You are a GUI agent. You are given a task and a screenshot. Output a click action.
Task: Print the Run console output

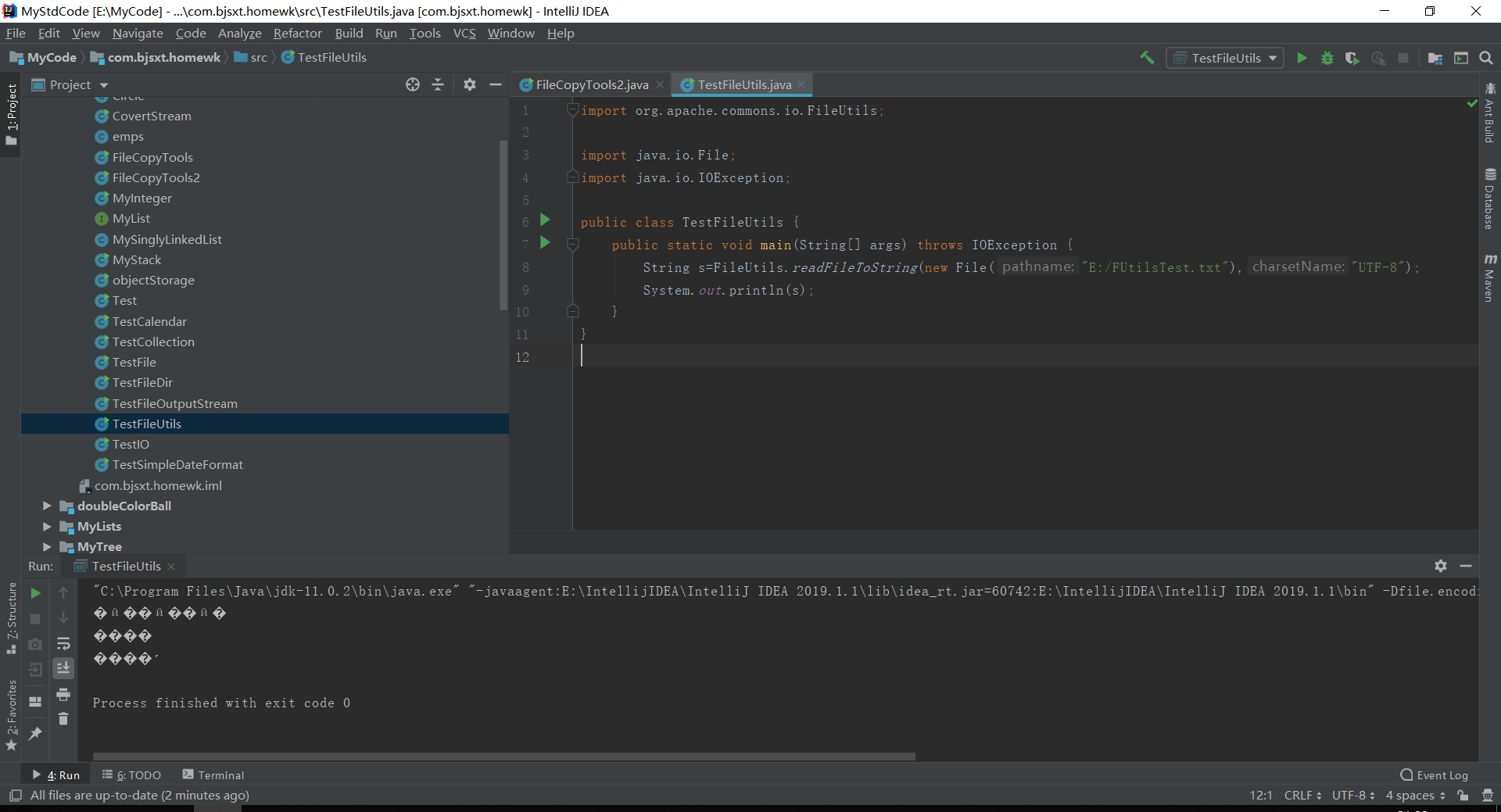click(63, 694)
